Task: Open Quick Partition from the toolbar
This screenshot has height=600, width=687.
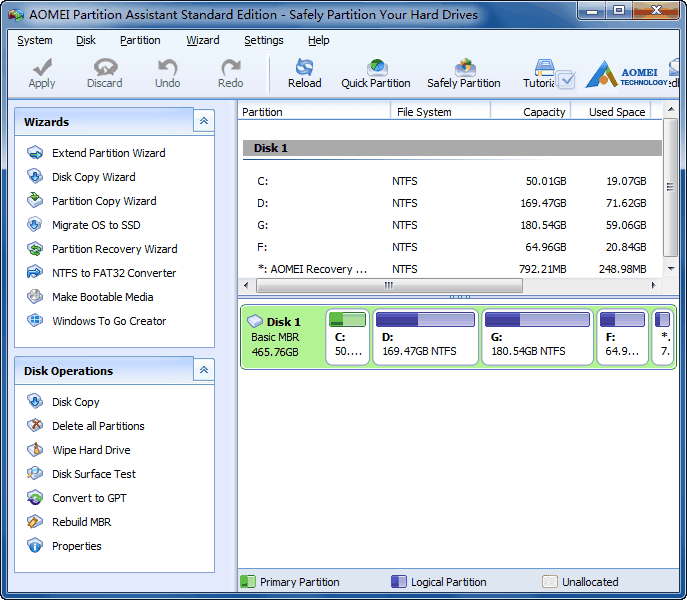Action: click(376, 69)
